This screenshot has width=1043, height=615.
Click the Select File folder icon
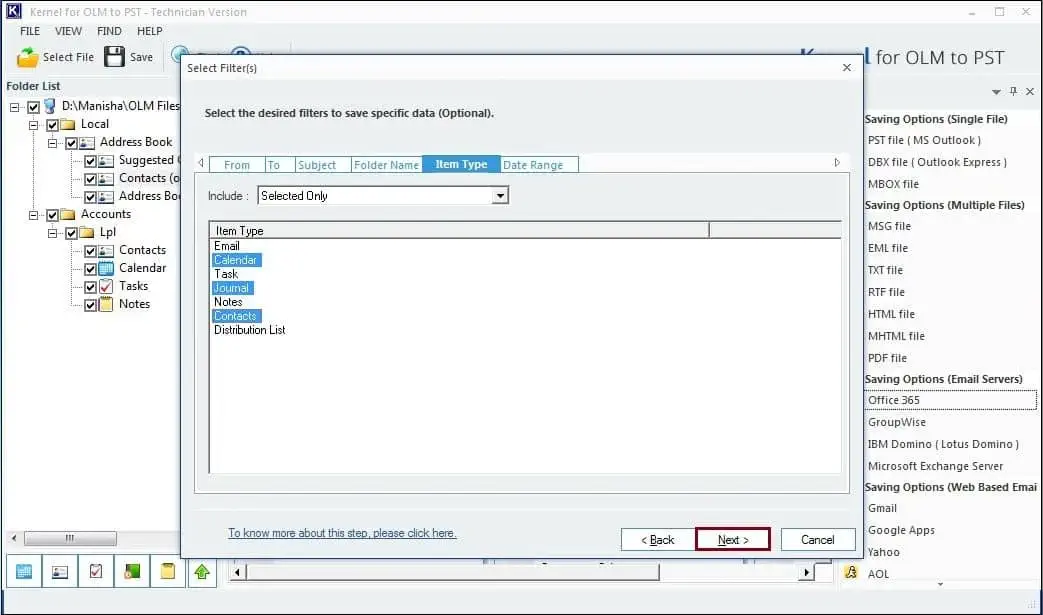pyautogui.click(x=27, y=57)
